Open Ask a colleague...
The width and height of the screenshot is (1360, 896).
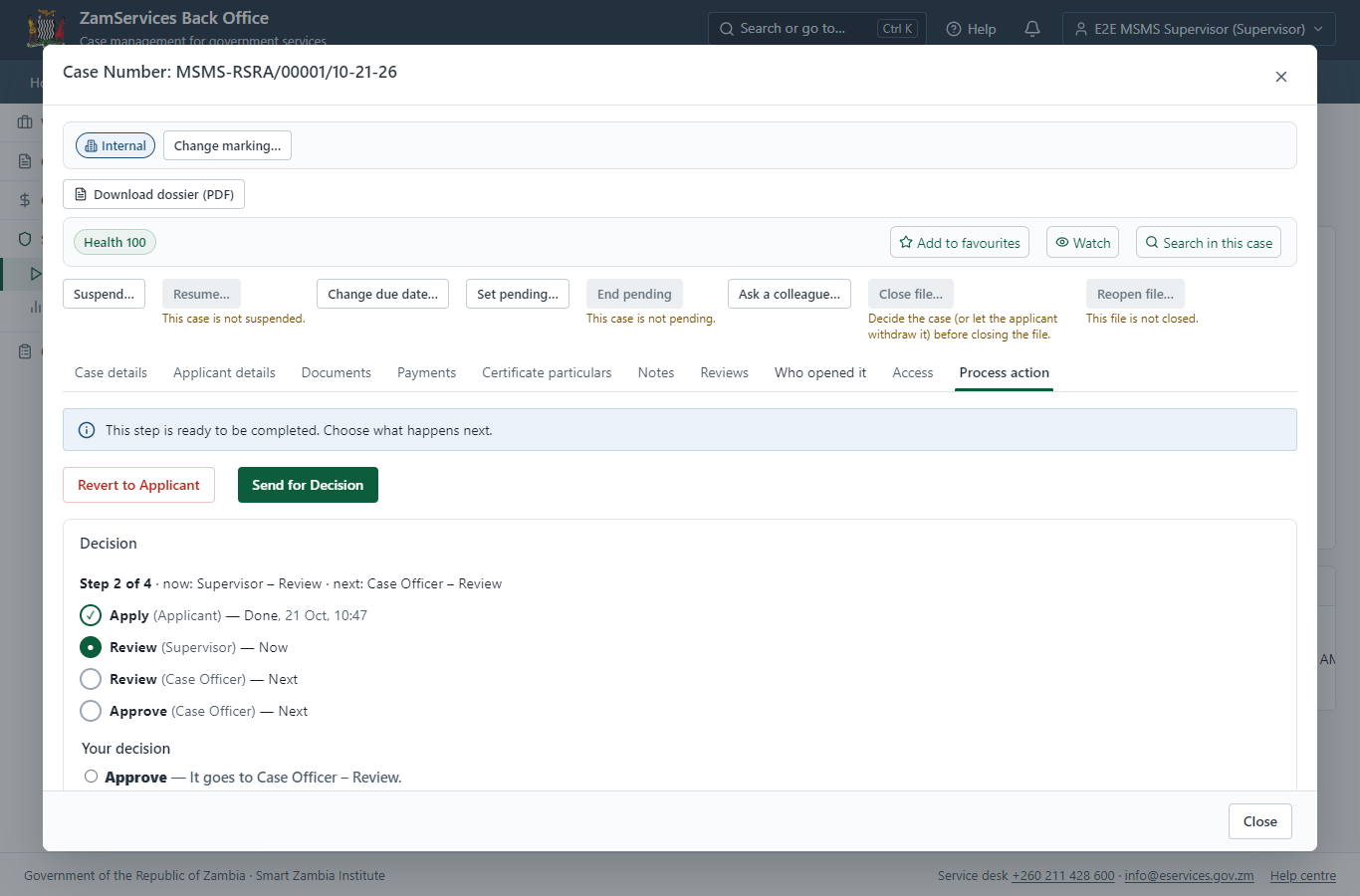pos(790,294)
